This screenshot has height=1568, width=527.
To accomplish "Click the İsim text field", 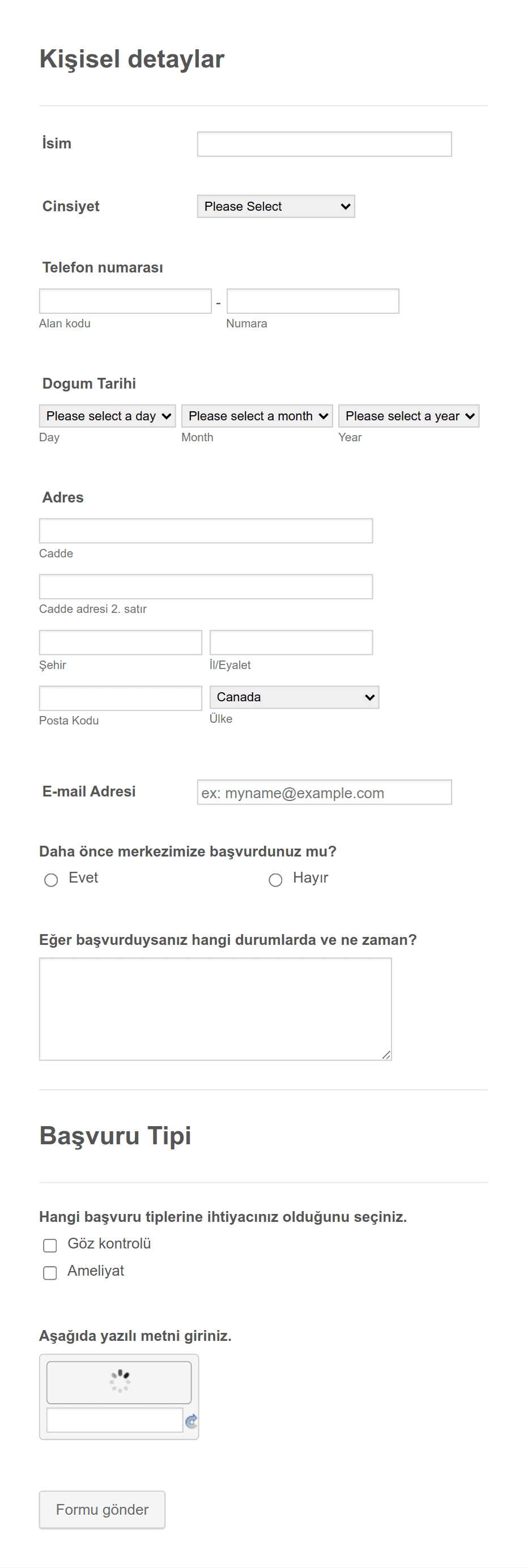I will pos(325,144).
